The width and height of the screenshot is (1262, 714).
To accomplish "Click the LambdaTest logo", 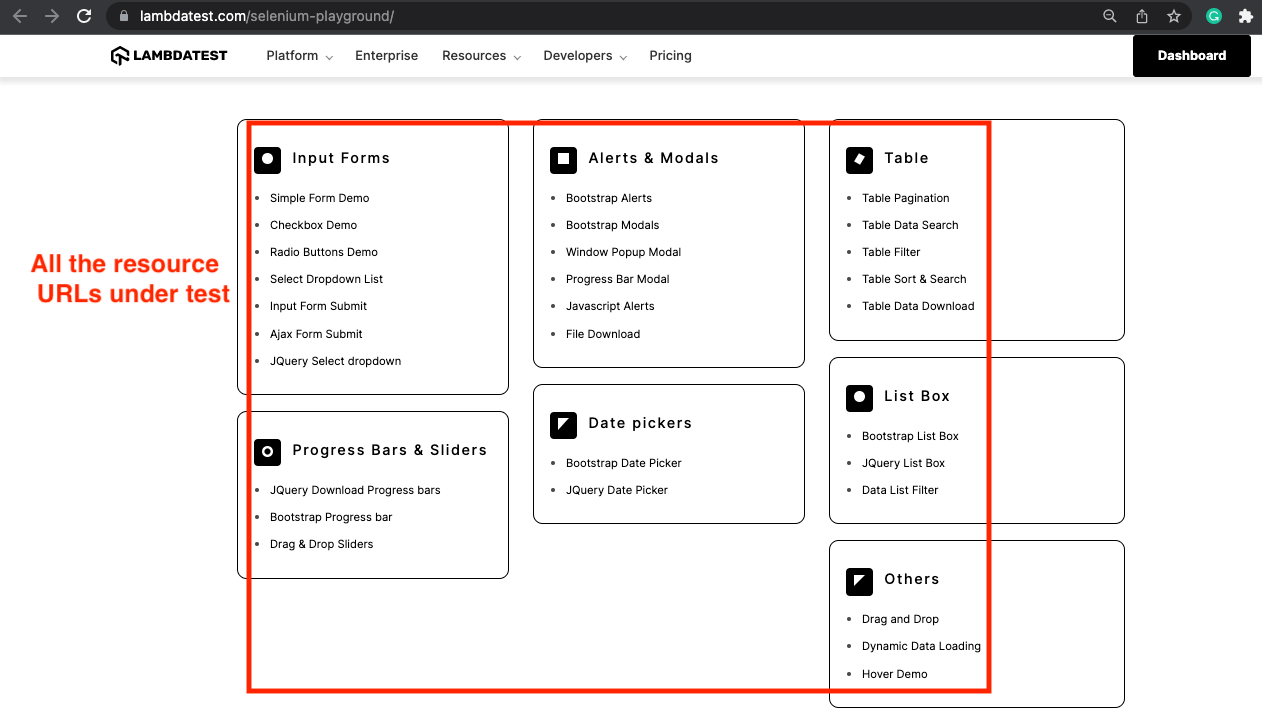I will (x=169, y=55).
